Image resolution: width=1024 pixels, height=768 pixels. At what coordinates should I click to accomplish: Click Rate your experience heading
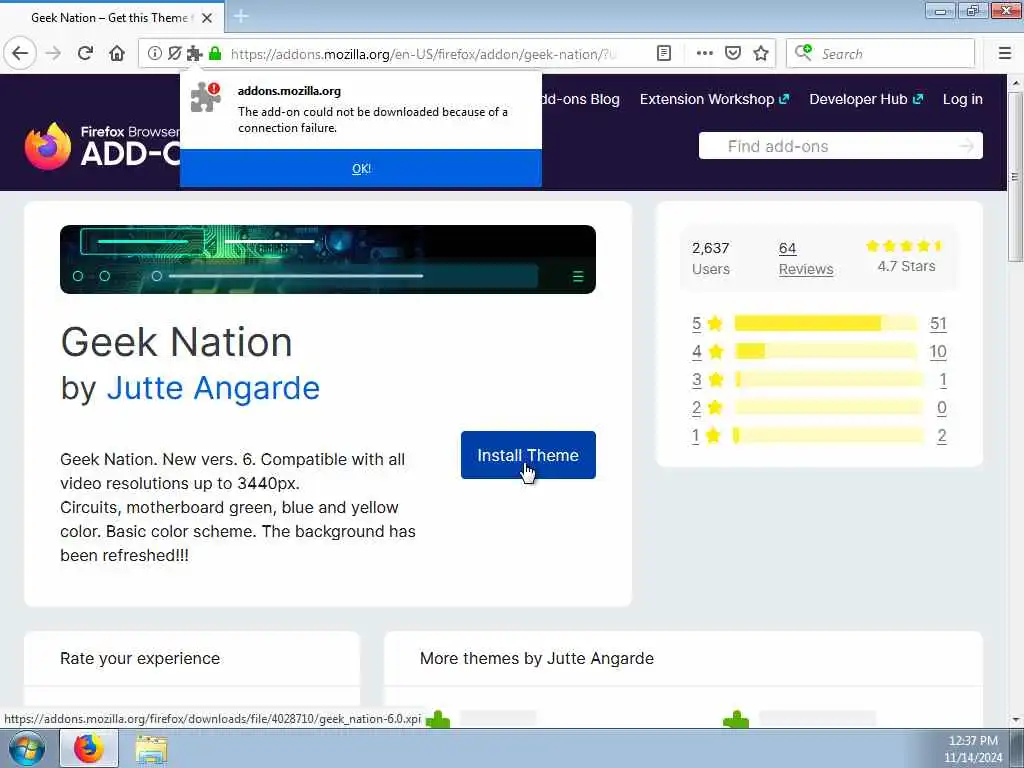140,658
